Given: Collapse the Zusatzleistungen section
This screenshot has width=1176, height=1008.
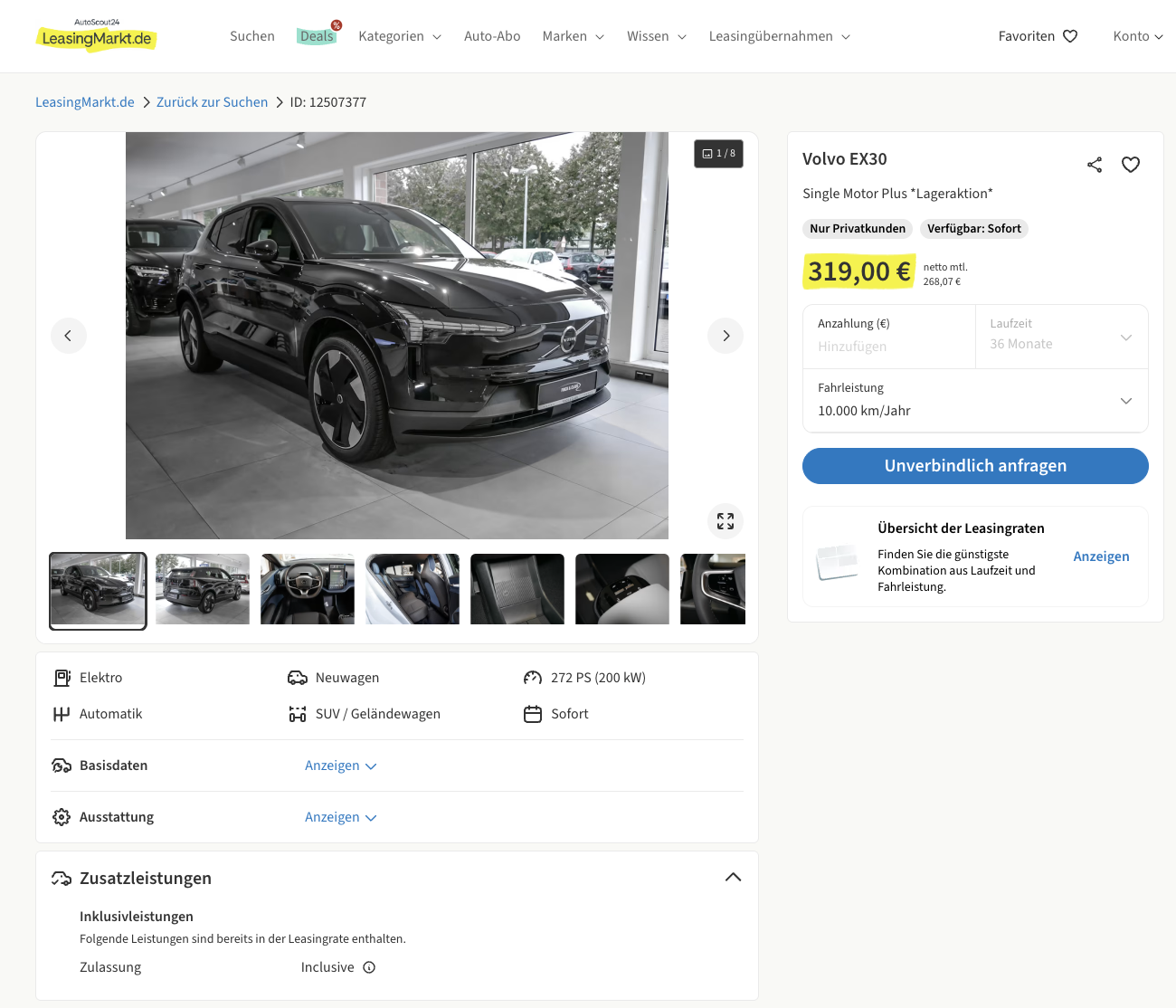Looking at the screenshot, I should point(733,878).
